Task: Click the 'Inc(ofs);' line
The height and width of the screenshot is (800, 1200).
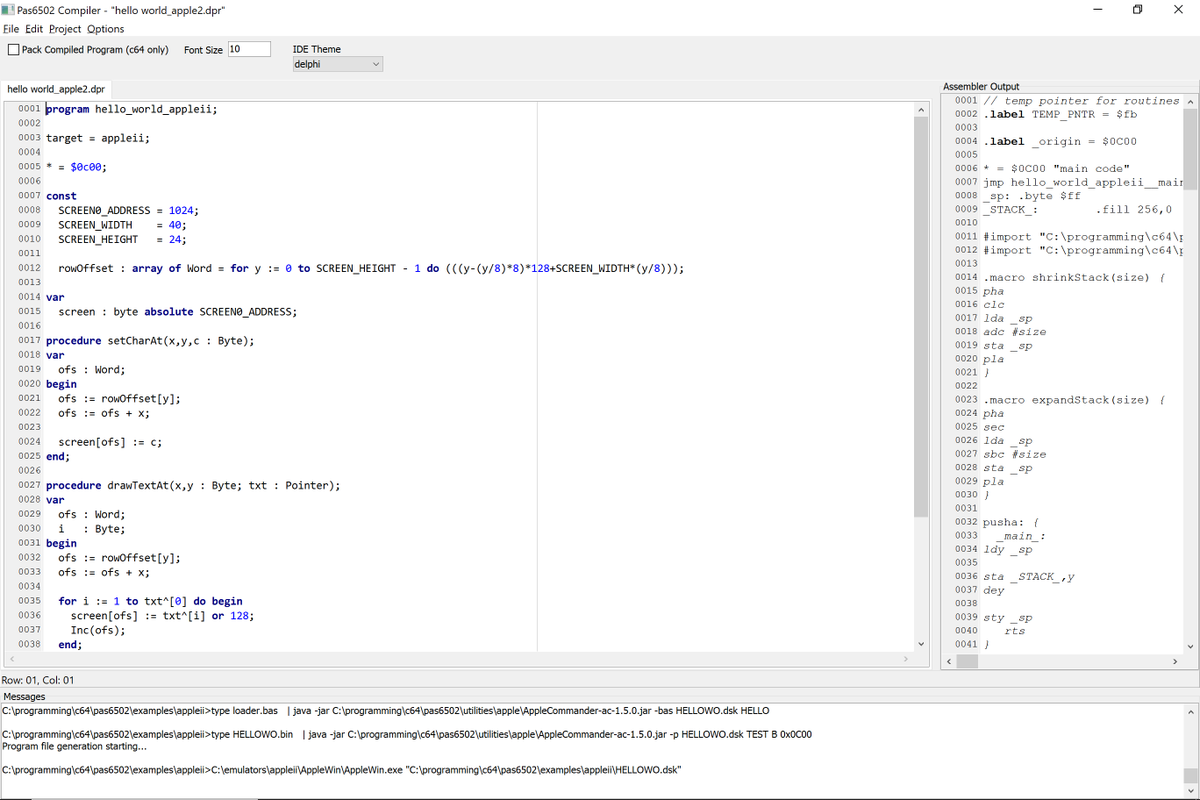Action: [97, 630]
